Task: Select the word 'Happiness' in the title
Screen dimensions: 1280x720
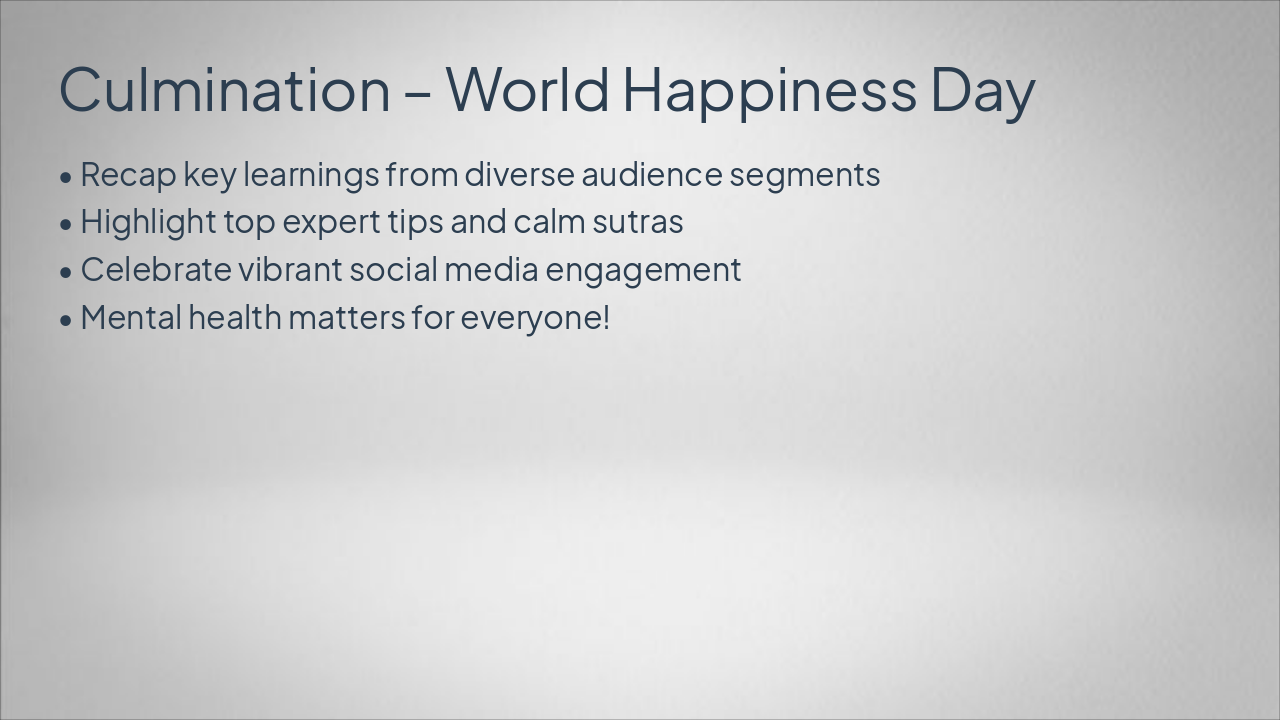Action: [768, 89]
